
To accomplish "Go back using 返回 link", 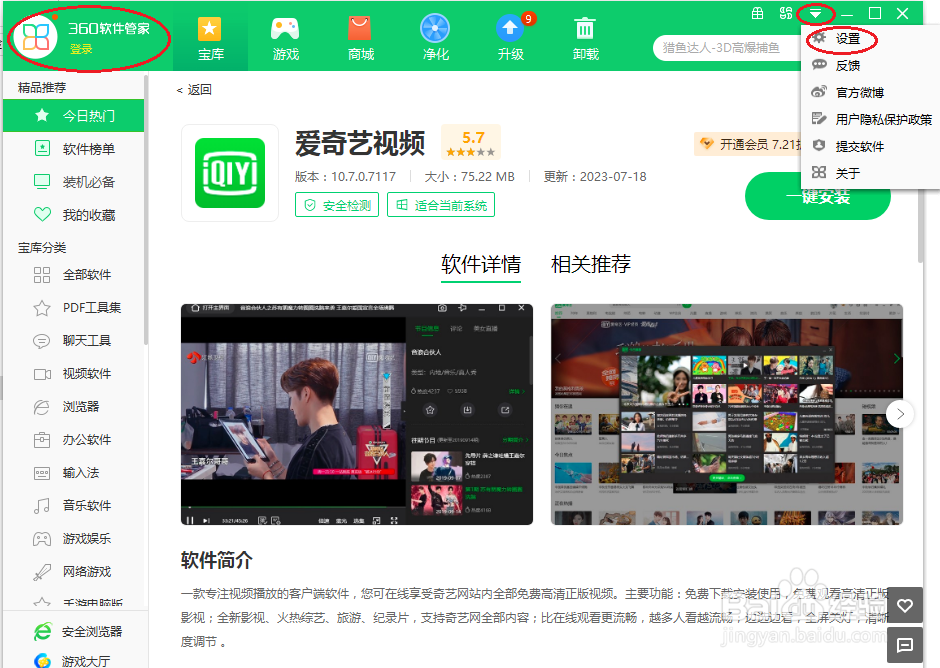I will coord(194,90).
